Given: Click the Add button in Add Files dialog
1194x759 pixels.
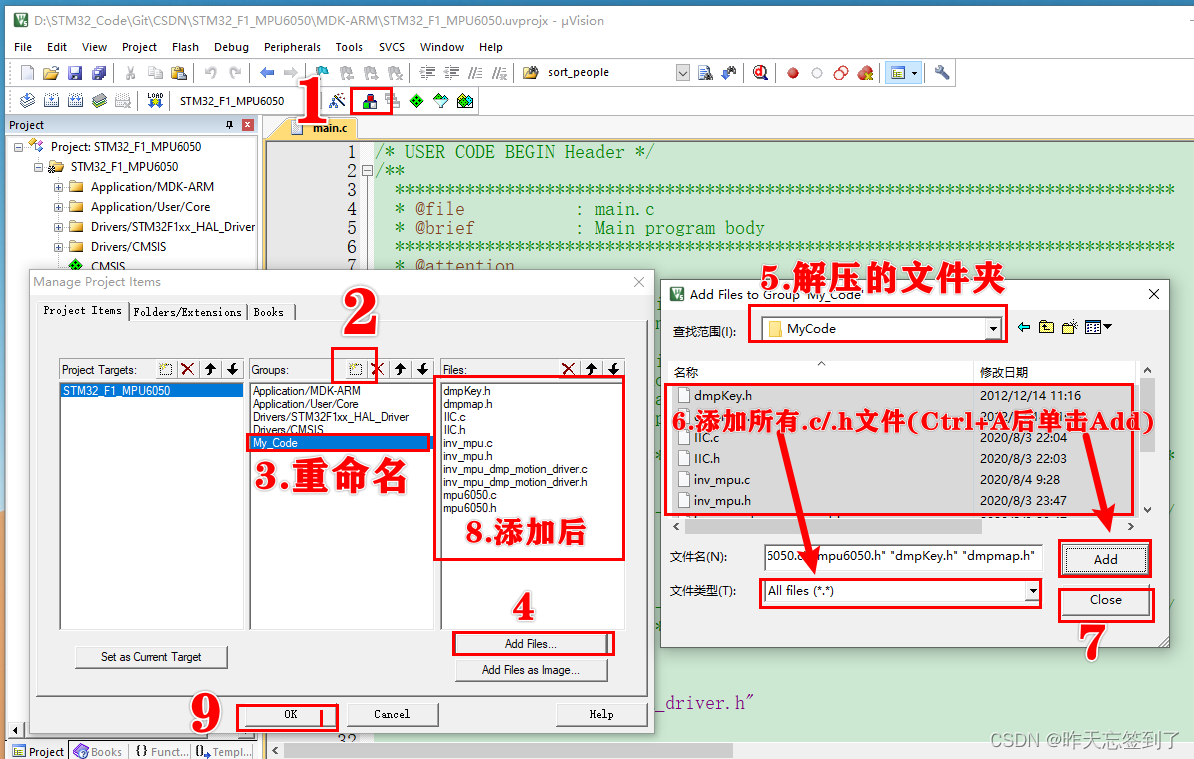Looking at the screenshot, I should click(1106, 560).
